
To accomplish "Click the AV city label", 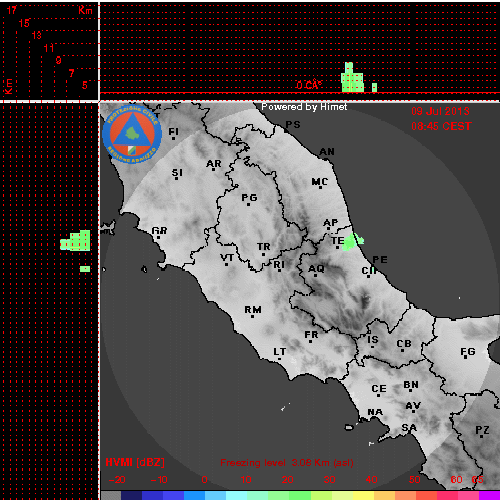I will tap(413, 406).
